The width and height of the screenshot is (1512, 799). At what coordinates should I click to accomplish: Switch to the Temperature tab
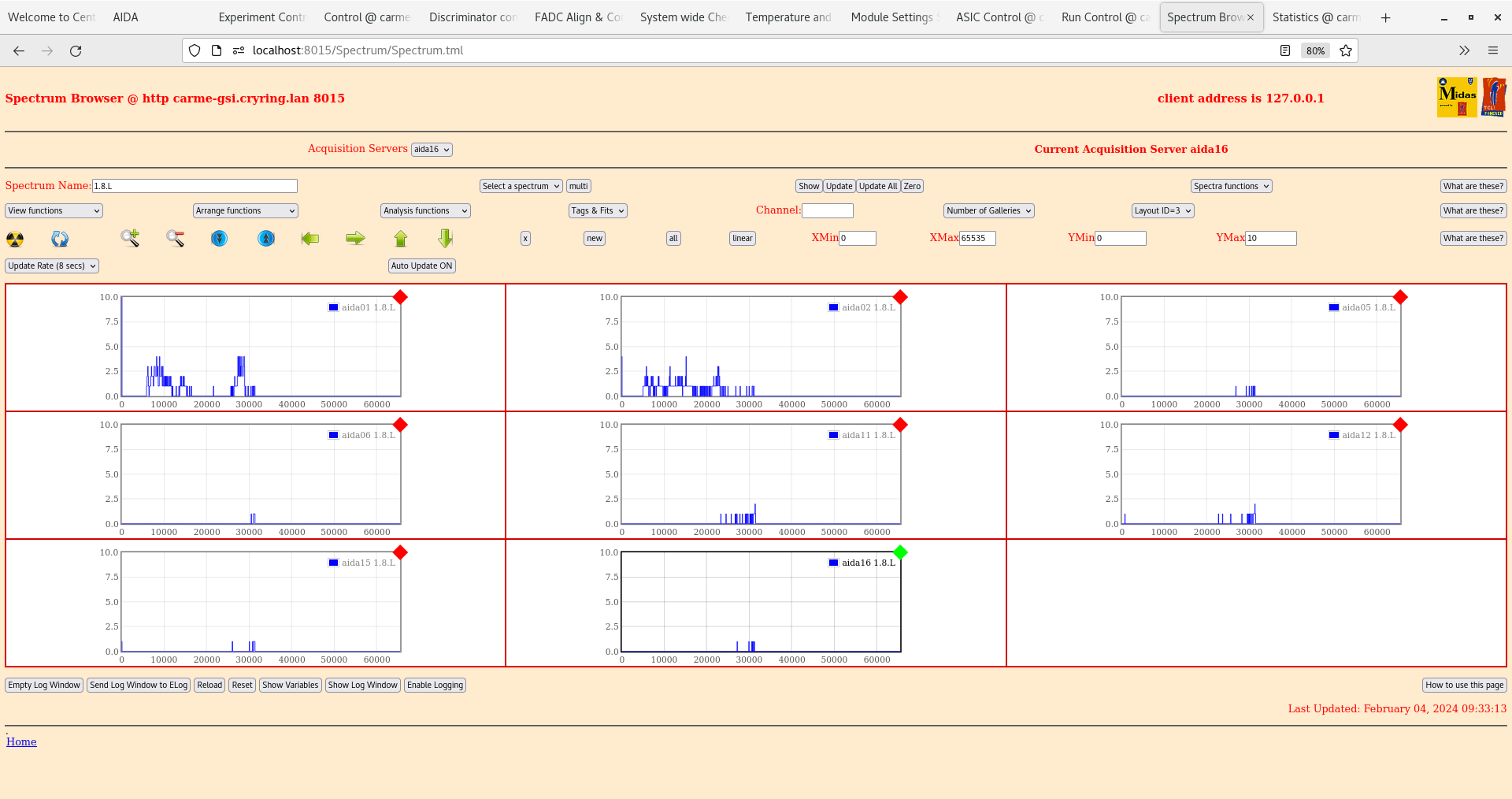pos(787,17)
